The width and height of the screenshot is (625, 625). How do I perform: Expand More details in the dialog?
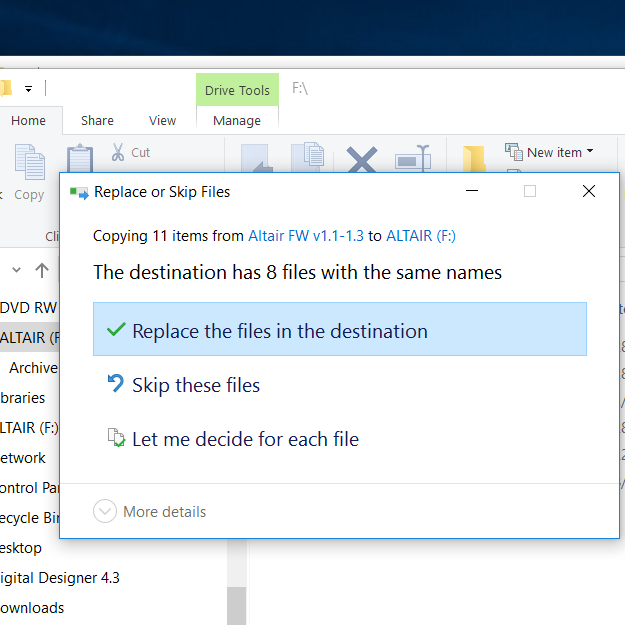tap(149, 511)
